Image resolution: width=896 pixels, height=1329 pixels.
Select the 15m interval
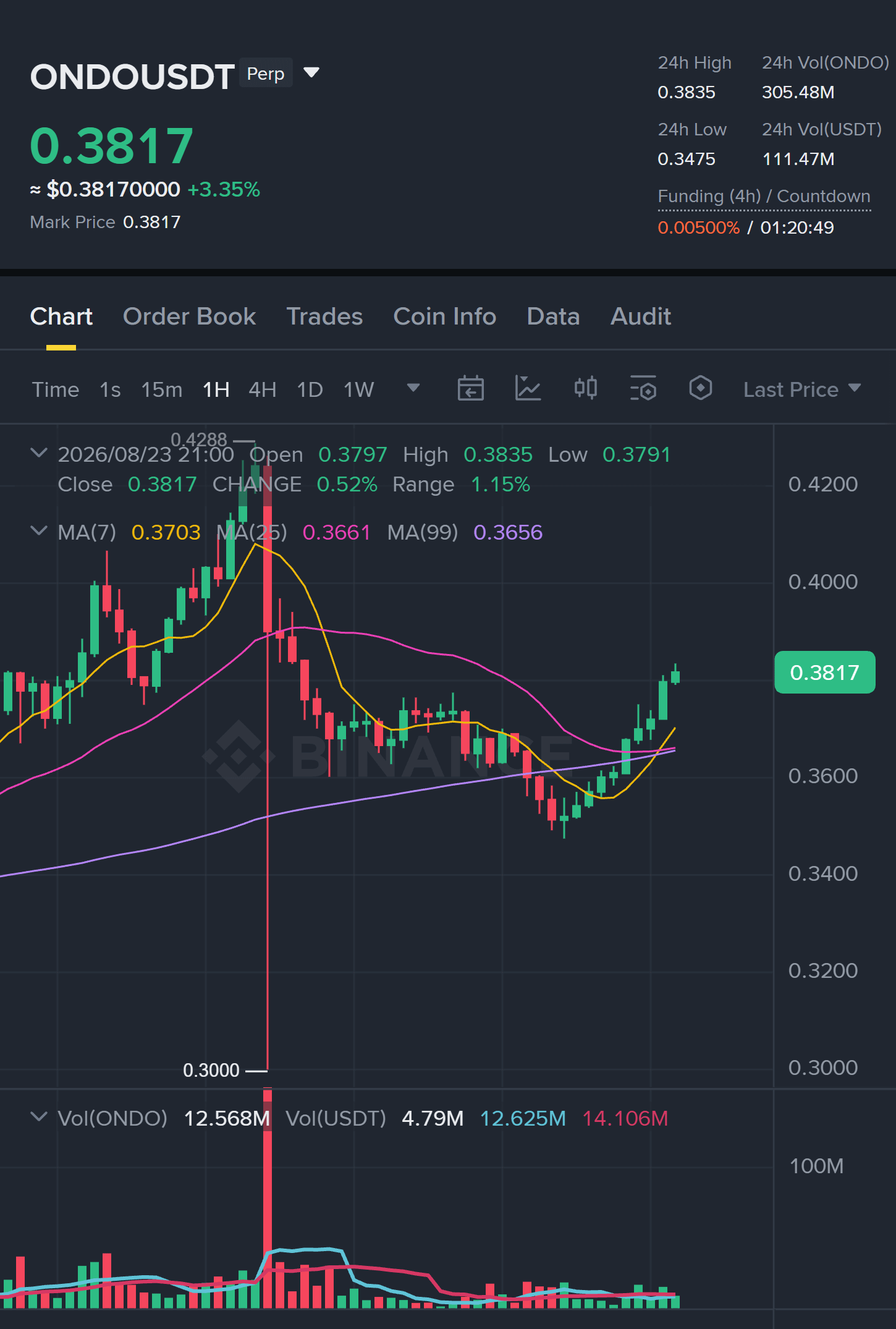click(162, 389)
